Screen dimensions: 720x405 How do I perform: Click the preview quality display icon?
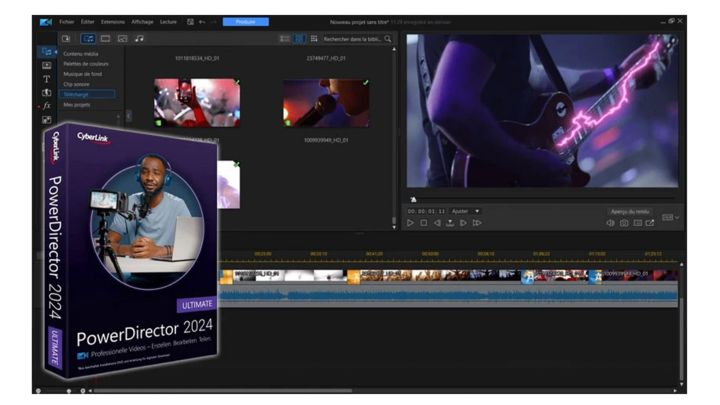[x=637, y=223]
